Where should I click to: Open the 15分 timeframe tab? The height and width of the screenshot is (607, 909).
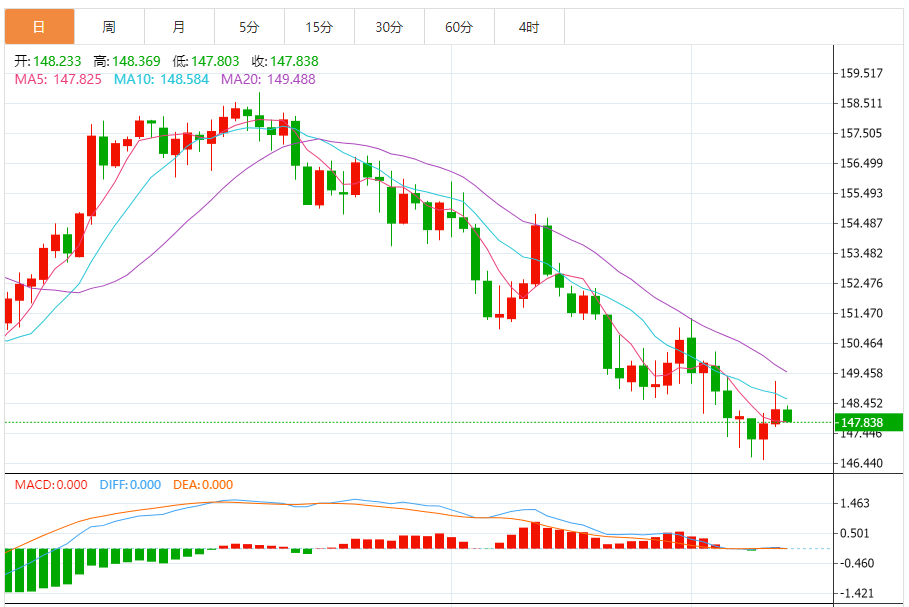(319, 27)
